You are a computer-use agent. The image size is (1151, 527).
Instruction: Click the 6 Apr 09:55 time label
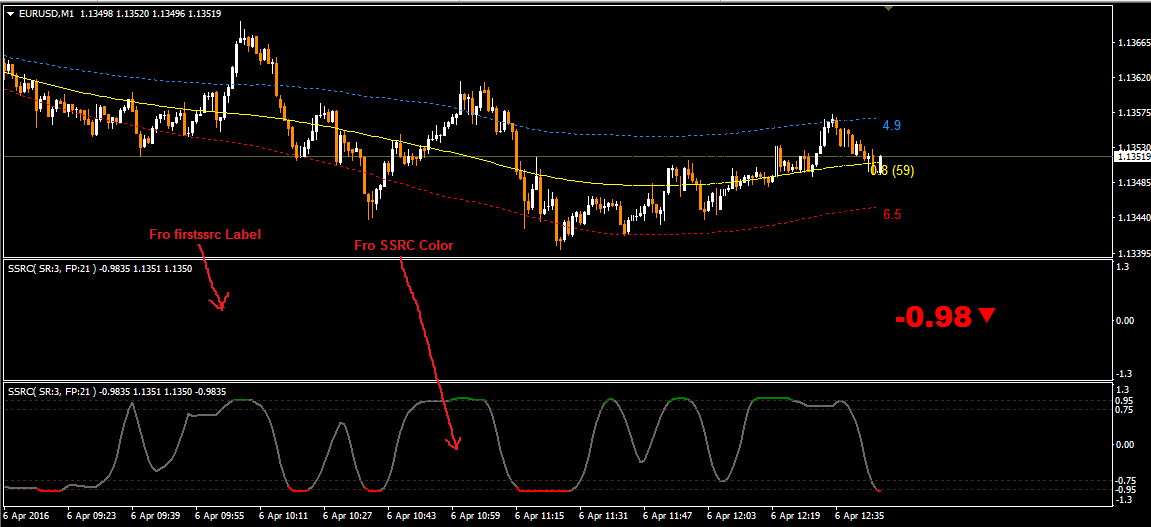tap(218, 516)
